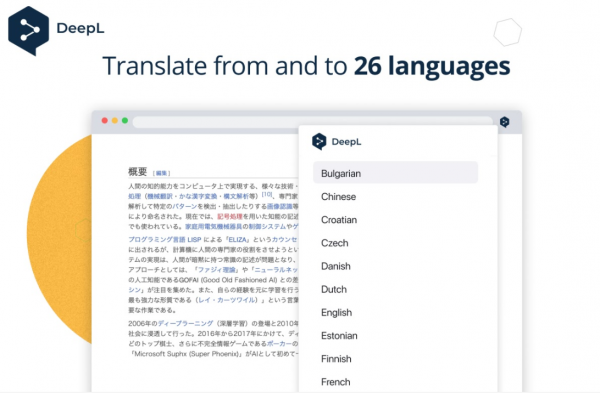Click the browser address bar

click(x=312, y=122)
